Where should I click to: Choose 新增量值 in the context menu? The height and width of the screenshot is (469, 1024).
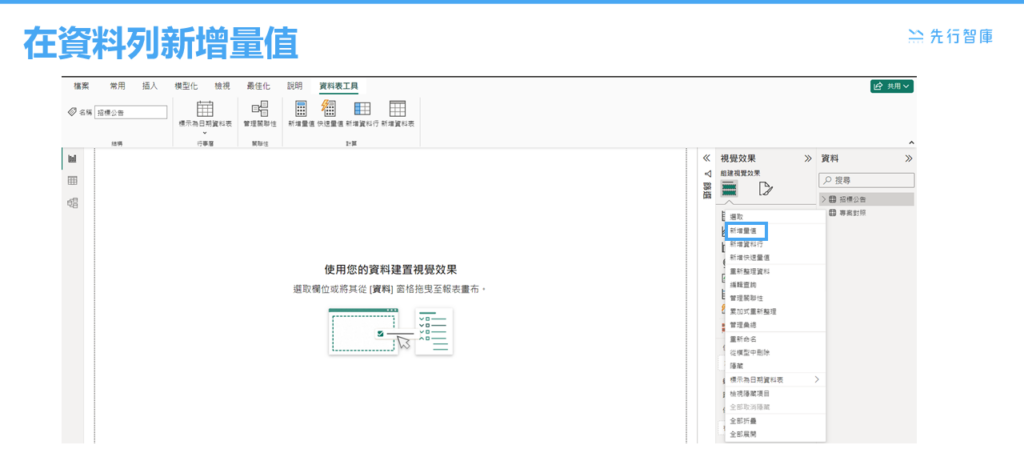coord(775,231)
